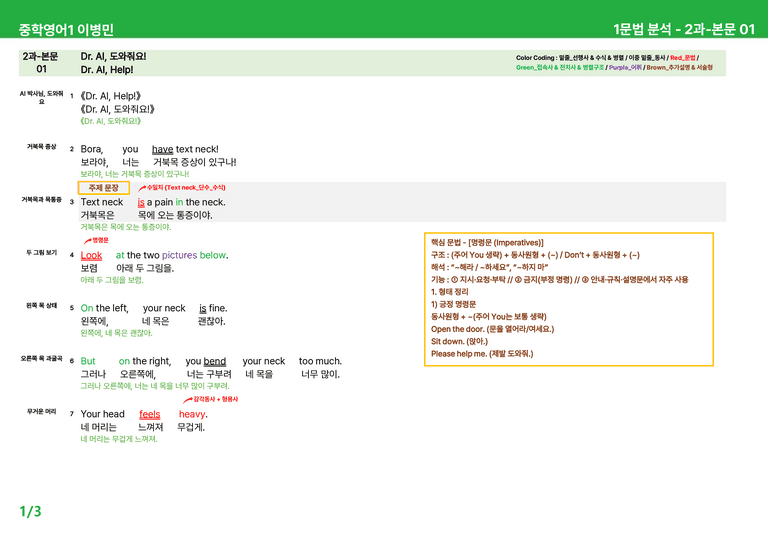Click the purple word "pictures"
768x543 pixels.
point(179,255)
